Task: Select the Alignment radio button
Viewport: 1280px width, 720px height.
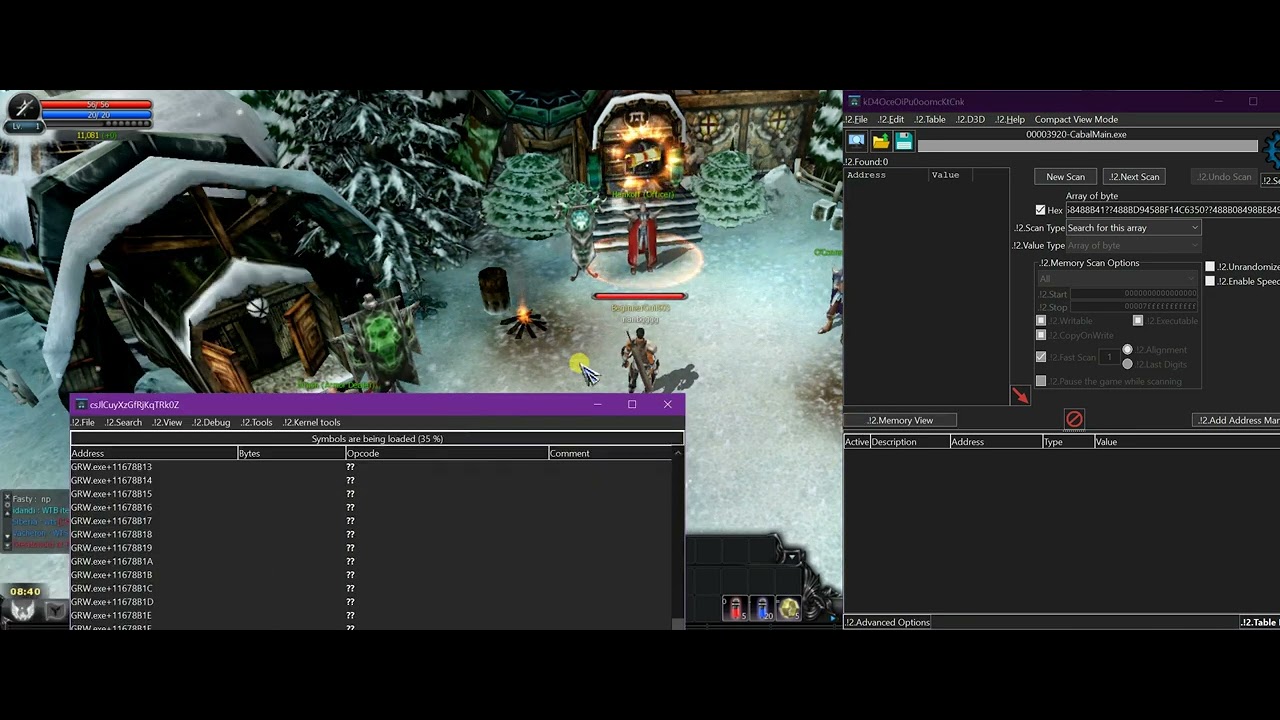Action: pyautogui.click(x=1127, y=350)
